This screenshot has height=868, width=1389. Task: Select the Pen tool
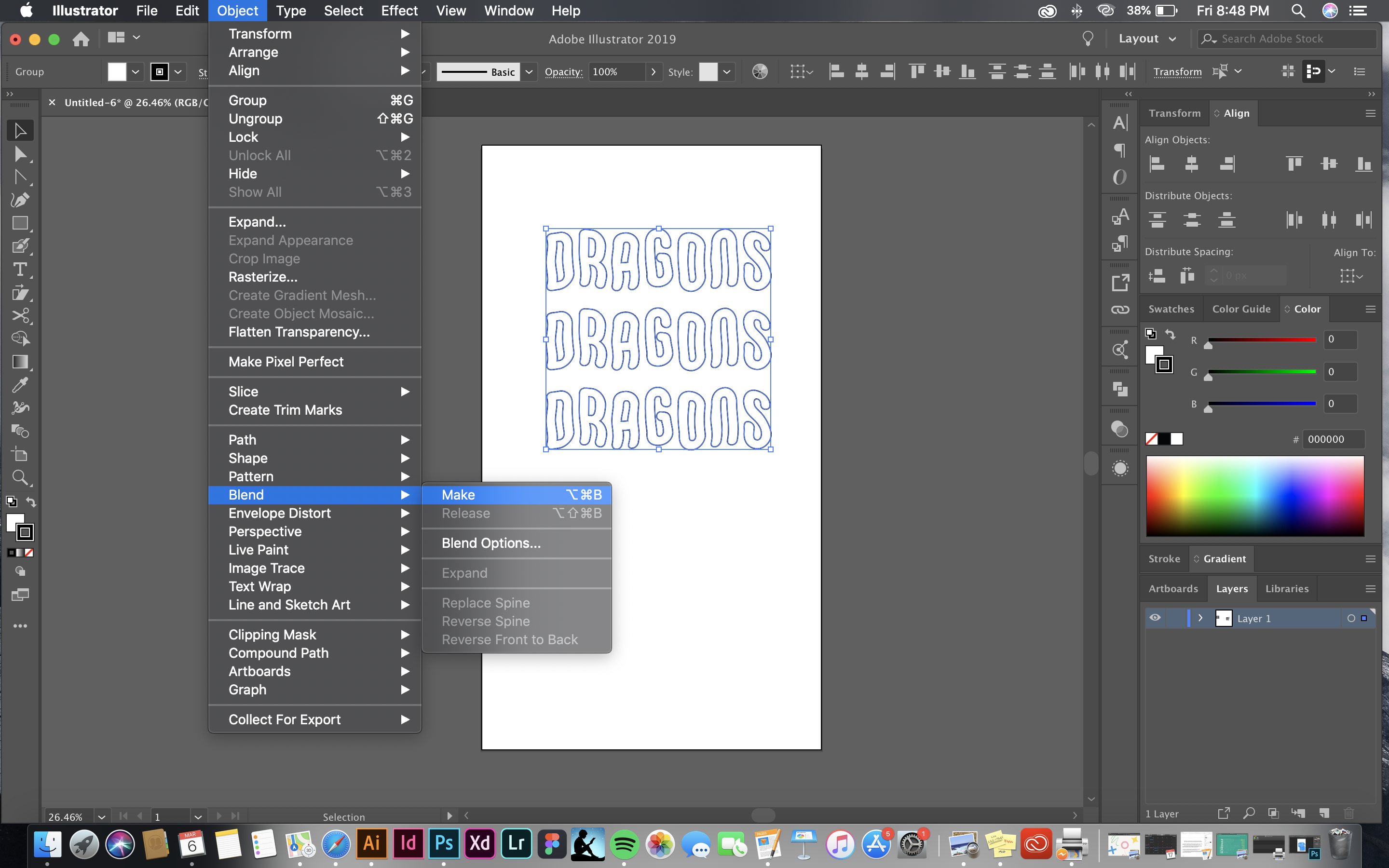(x=20, y=200)
